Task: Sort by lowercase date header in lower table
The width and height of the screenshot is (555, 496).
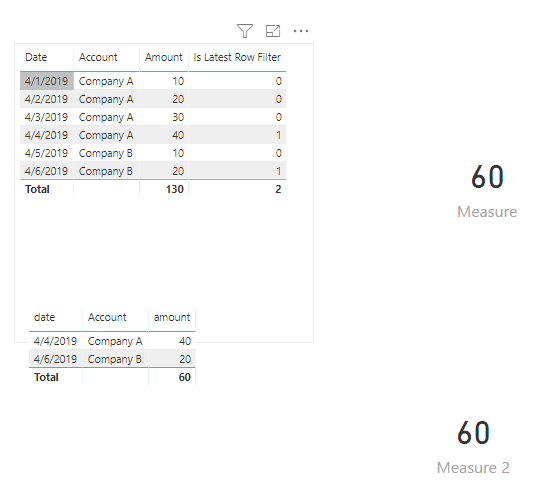Action: [x=45, y=317]
